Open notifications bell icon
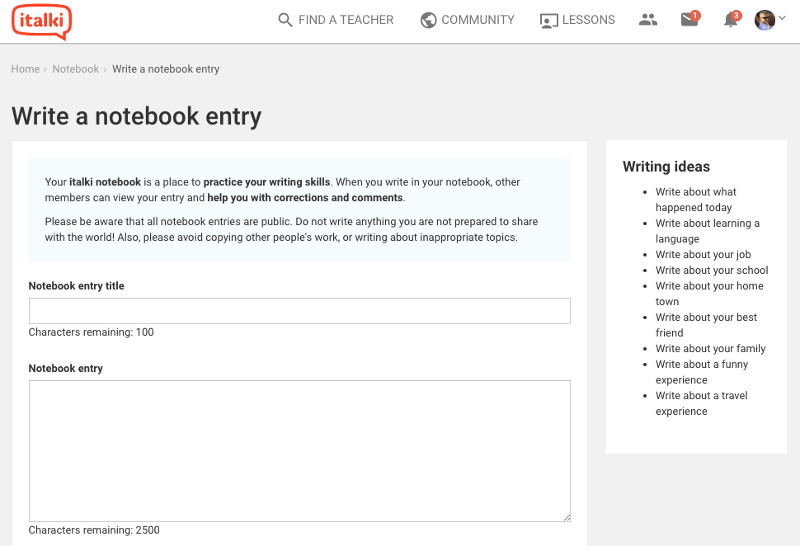800x546 pixels. click(731, 20)
